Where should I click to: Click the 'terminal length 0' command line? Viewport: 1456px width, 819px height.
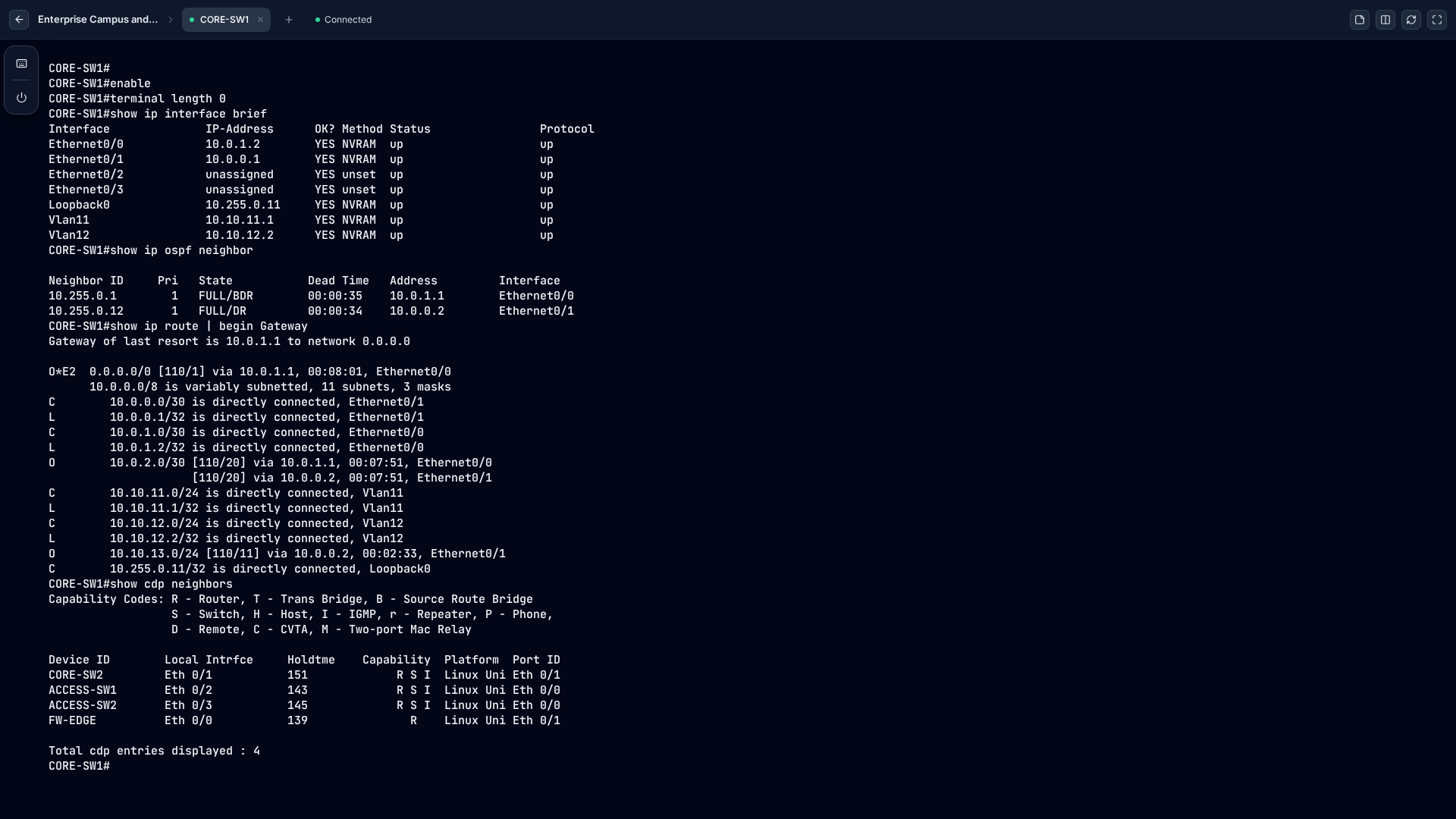(x=137, y=99)
